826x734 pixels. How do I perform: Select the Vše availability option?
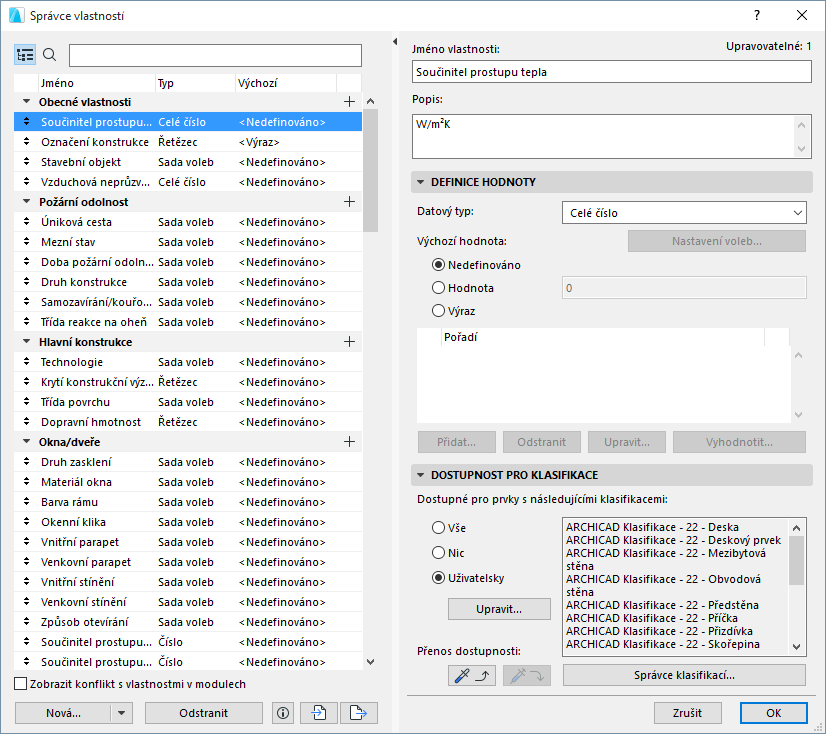coord(438,527)
